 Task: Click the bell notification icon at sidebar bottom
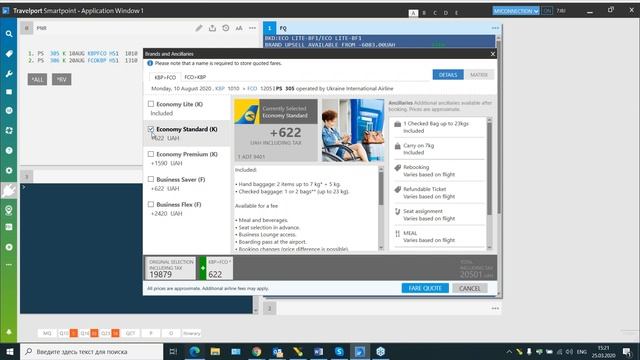click(9, 332)
